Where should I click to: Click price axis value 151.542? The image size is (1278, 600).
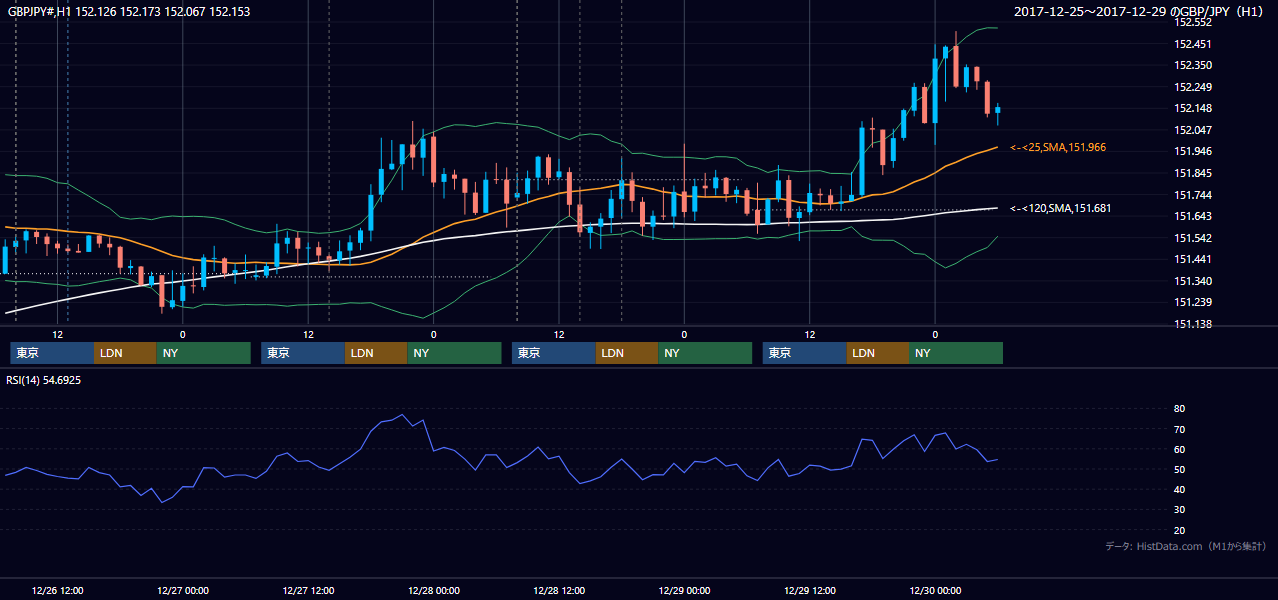[1193, 238]
